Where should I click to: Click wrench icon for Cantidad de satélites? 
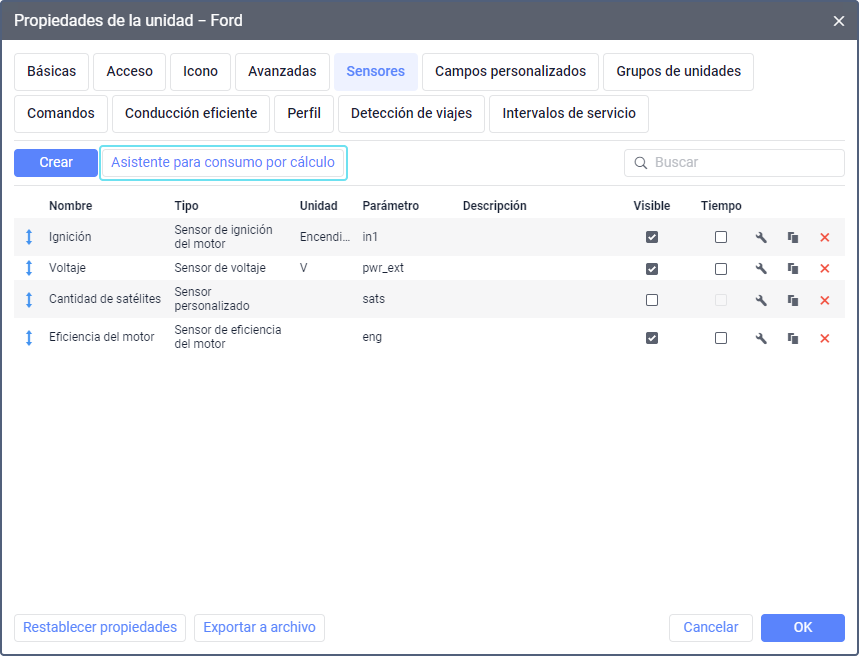pyautogui.click(x=761, y=300)
